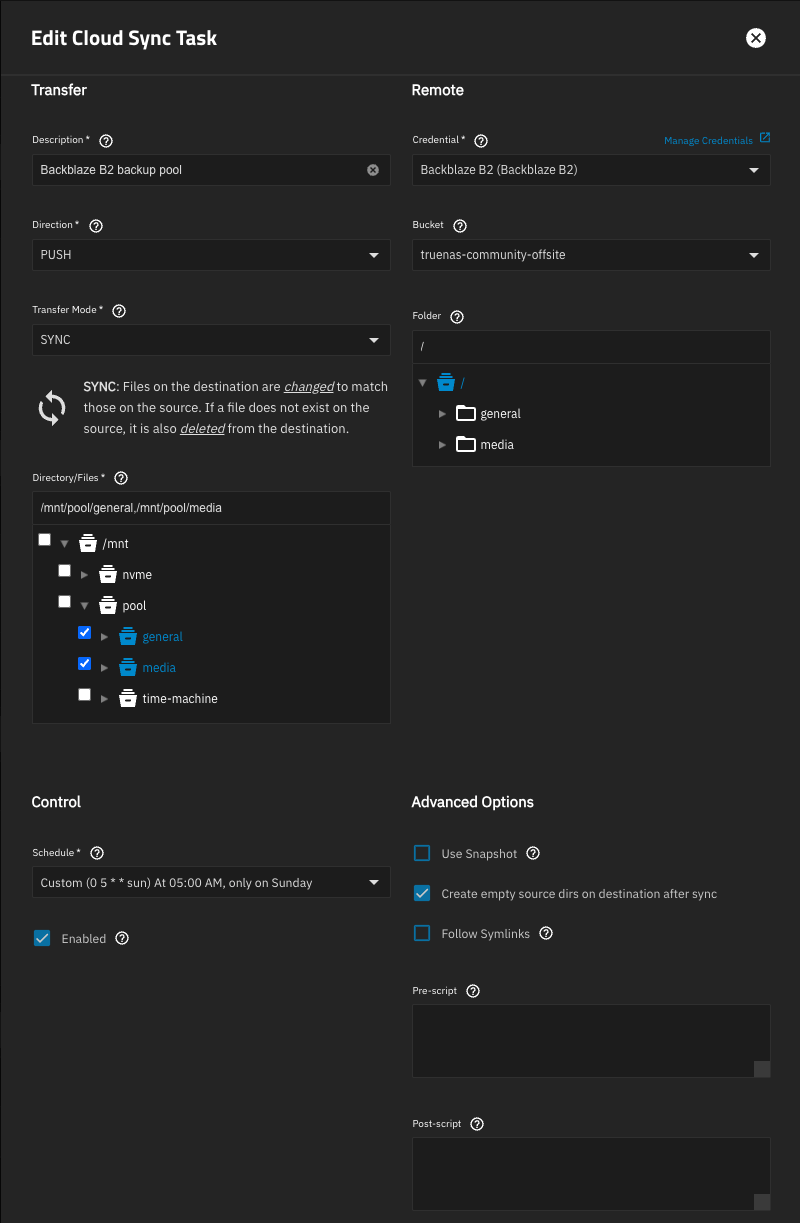Expand the time-machine dataset node

(105, 699)
